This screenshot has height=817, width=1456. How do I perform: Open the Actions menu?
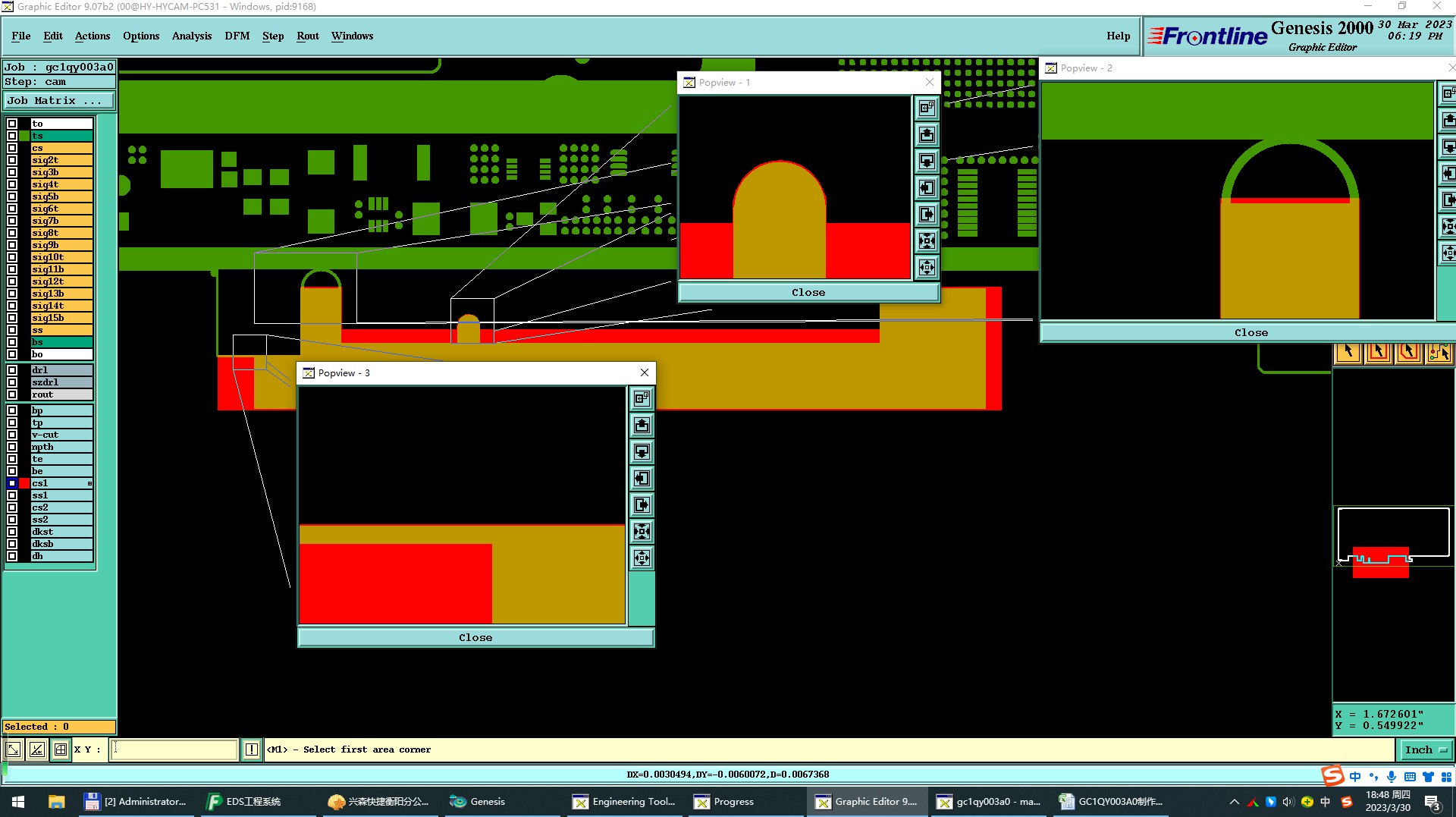(x=93, y=36)
